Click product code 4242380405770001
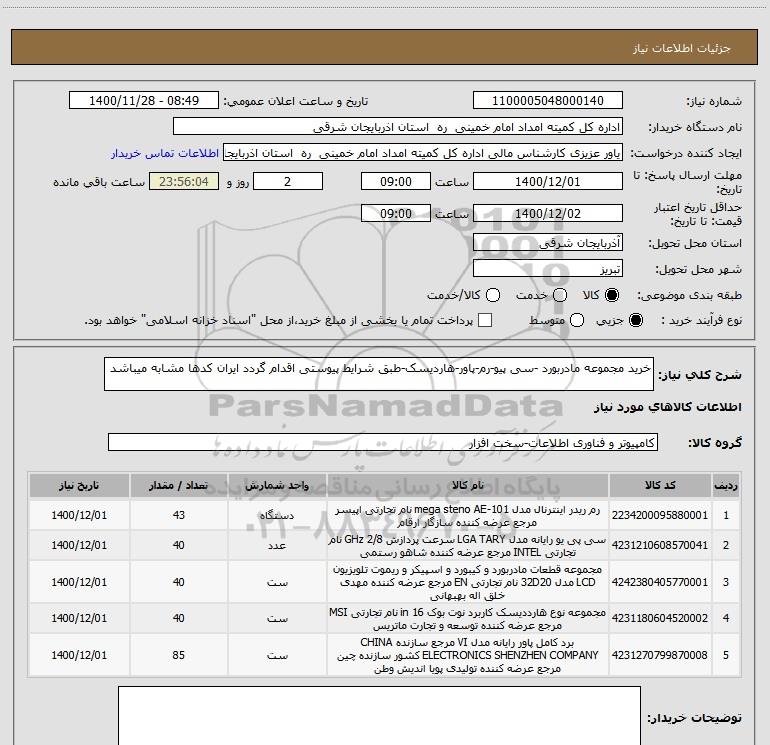This screenshot has height=745, width=770. (x=660, y=582)
